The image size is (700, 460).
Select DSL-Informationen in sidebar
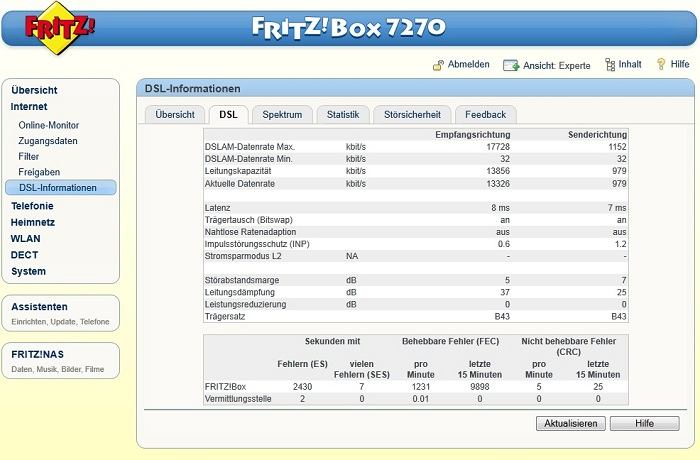tap(61, 188)
